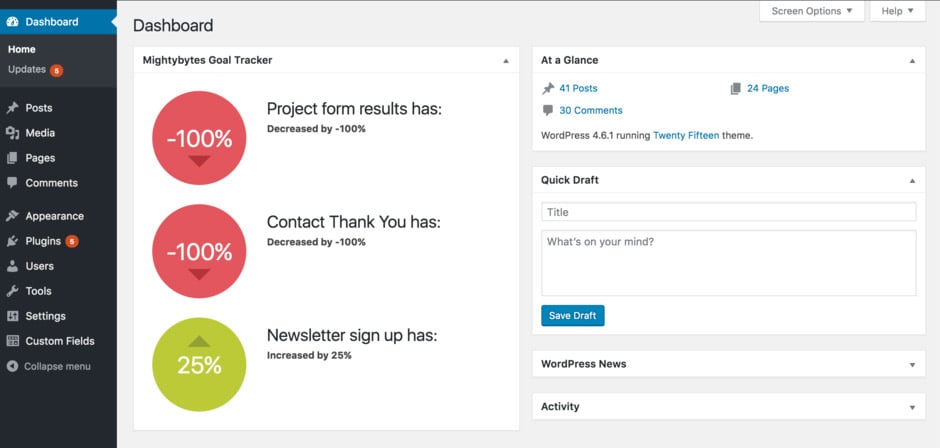This screenshot has height=448, width=940.
Task: Open the Tools wrench icon
Action: (12, 291)
